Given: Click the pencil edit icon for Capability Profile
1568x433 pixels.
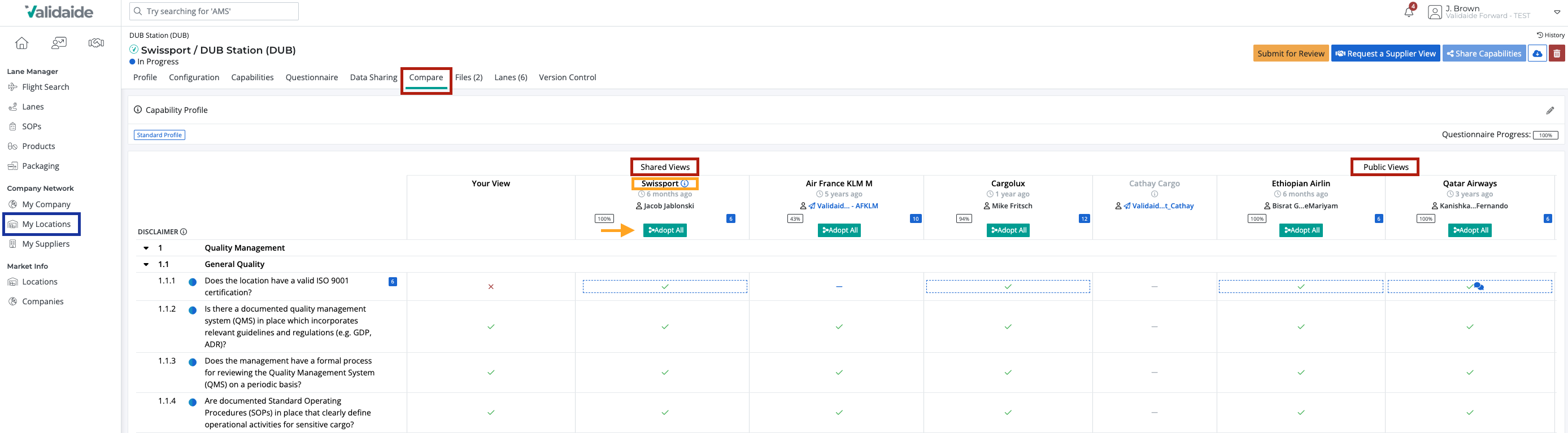Looking at the screenshot, I should tap(1550, 110).
